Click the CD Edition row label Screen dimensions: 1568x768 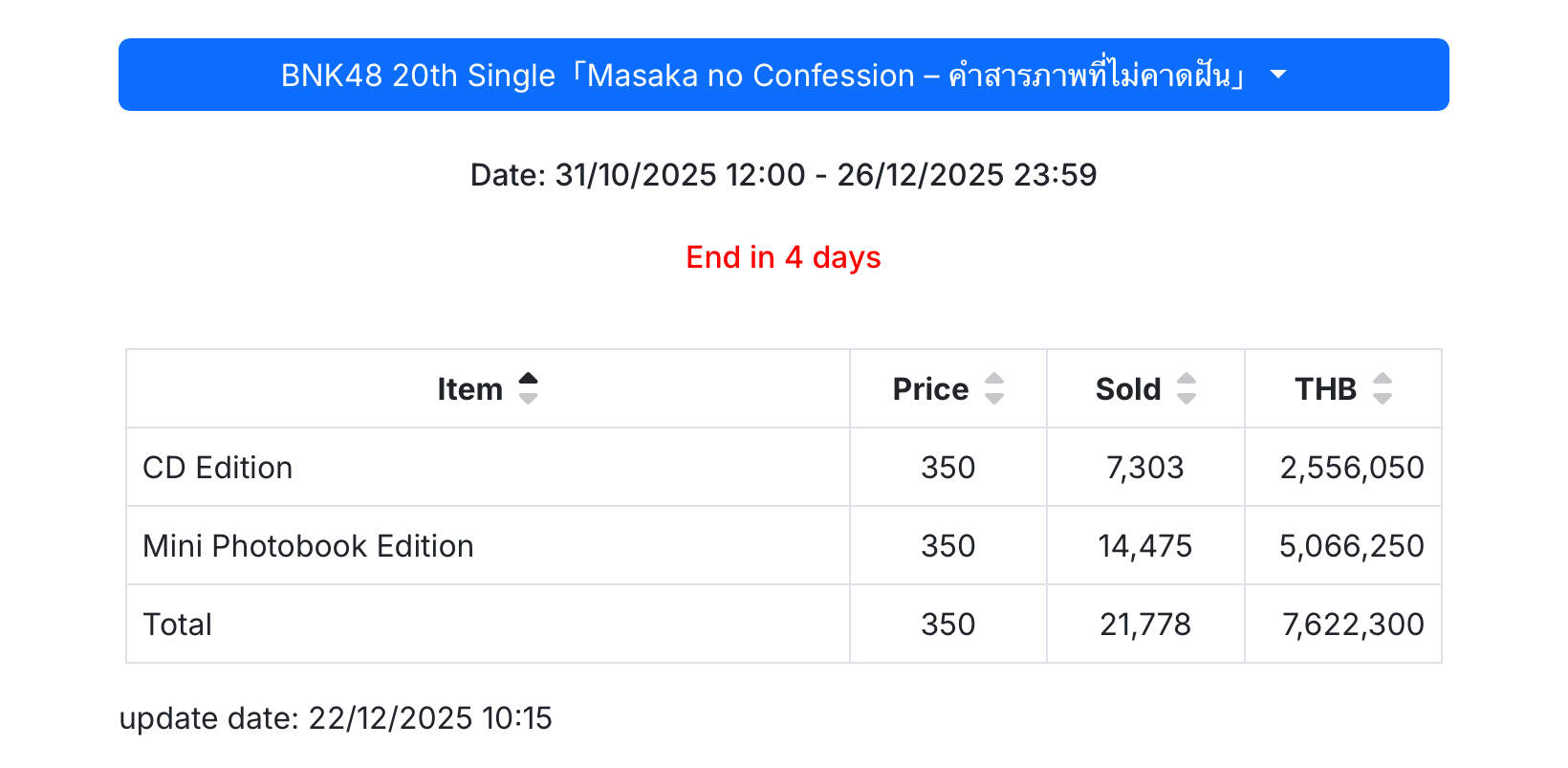coord(218,468)
